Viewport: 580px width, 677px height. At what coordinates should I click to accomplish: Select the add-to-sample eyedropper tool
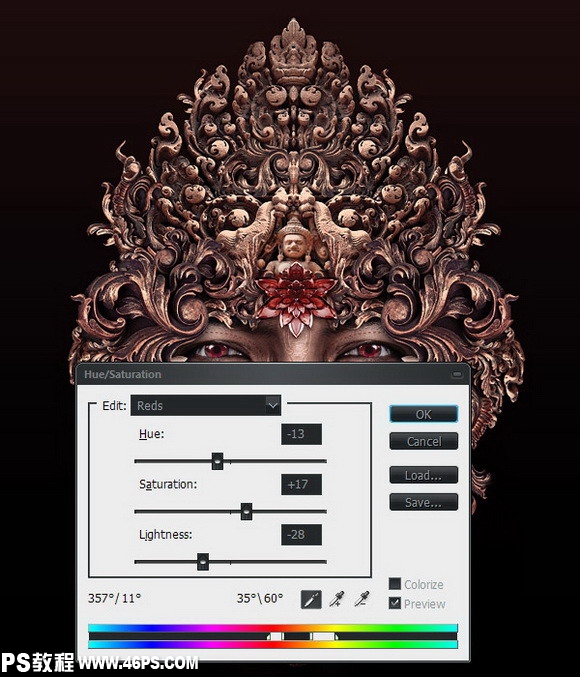(336, 599)
